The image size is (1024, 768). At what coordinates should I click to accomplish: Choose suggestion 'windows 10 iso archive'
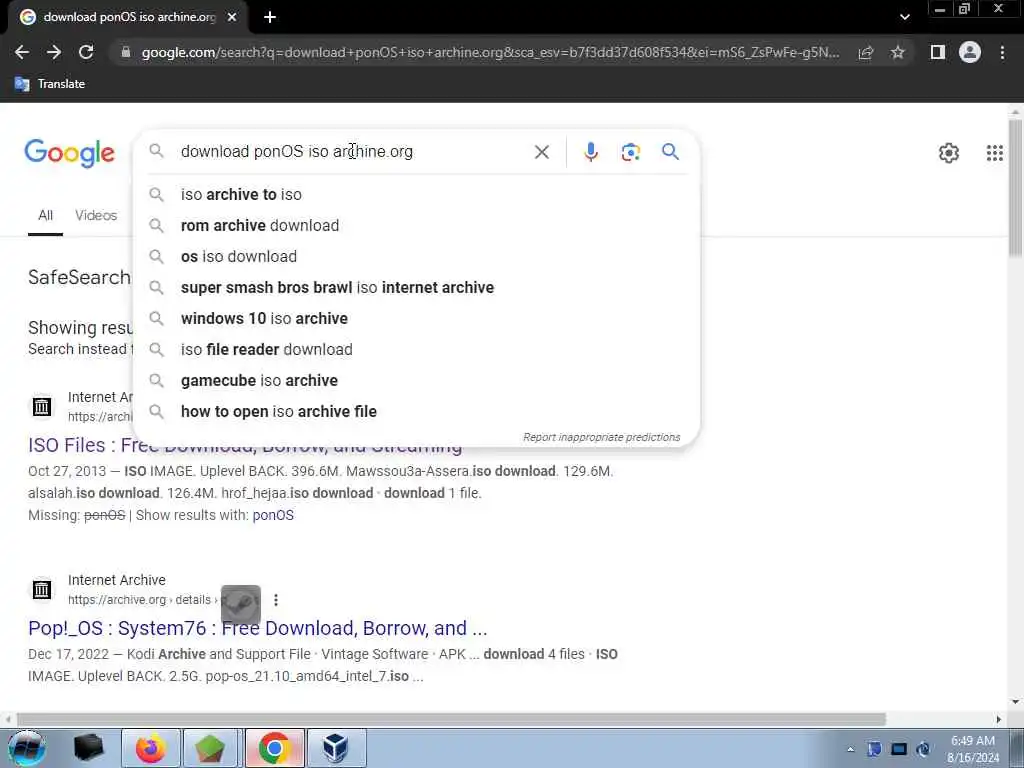417,319
